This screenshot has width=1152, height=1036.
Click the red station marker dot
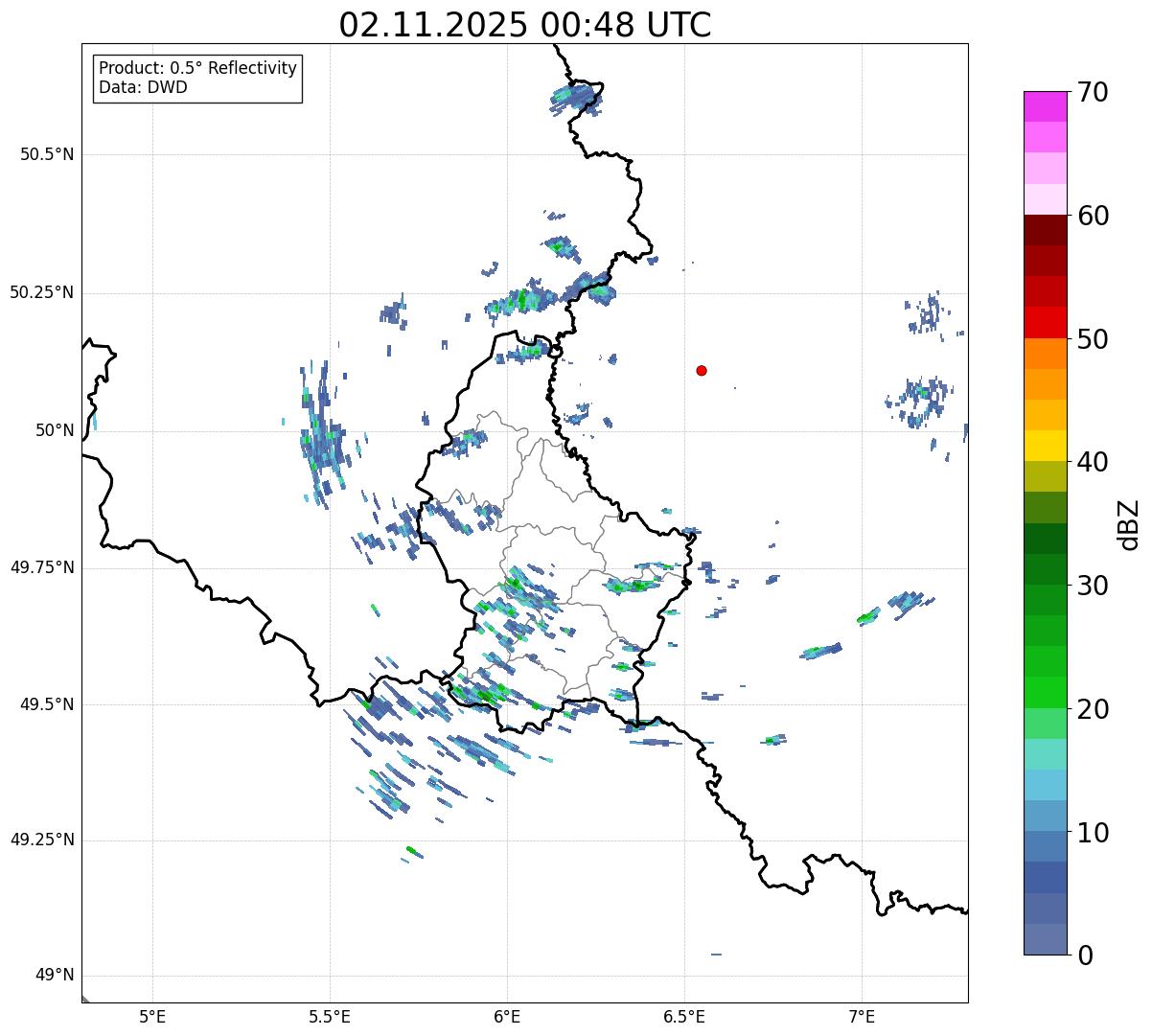[x=702, y=370]
